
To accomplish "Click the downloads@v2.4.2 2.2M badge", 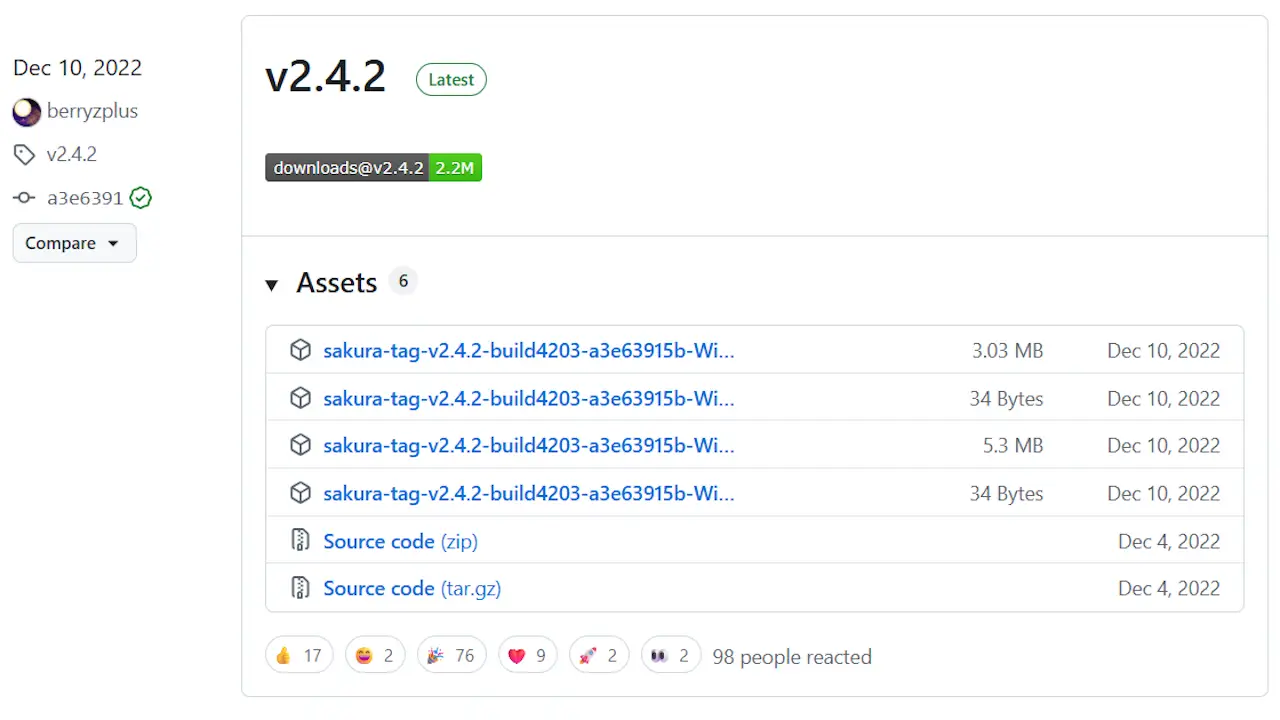I will (x=373, y=168).
